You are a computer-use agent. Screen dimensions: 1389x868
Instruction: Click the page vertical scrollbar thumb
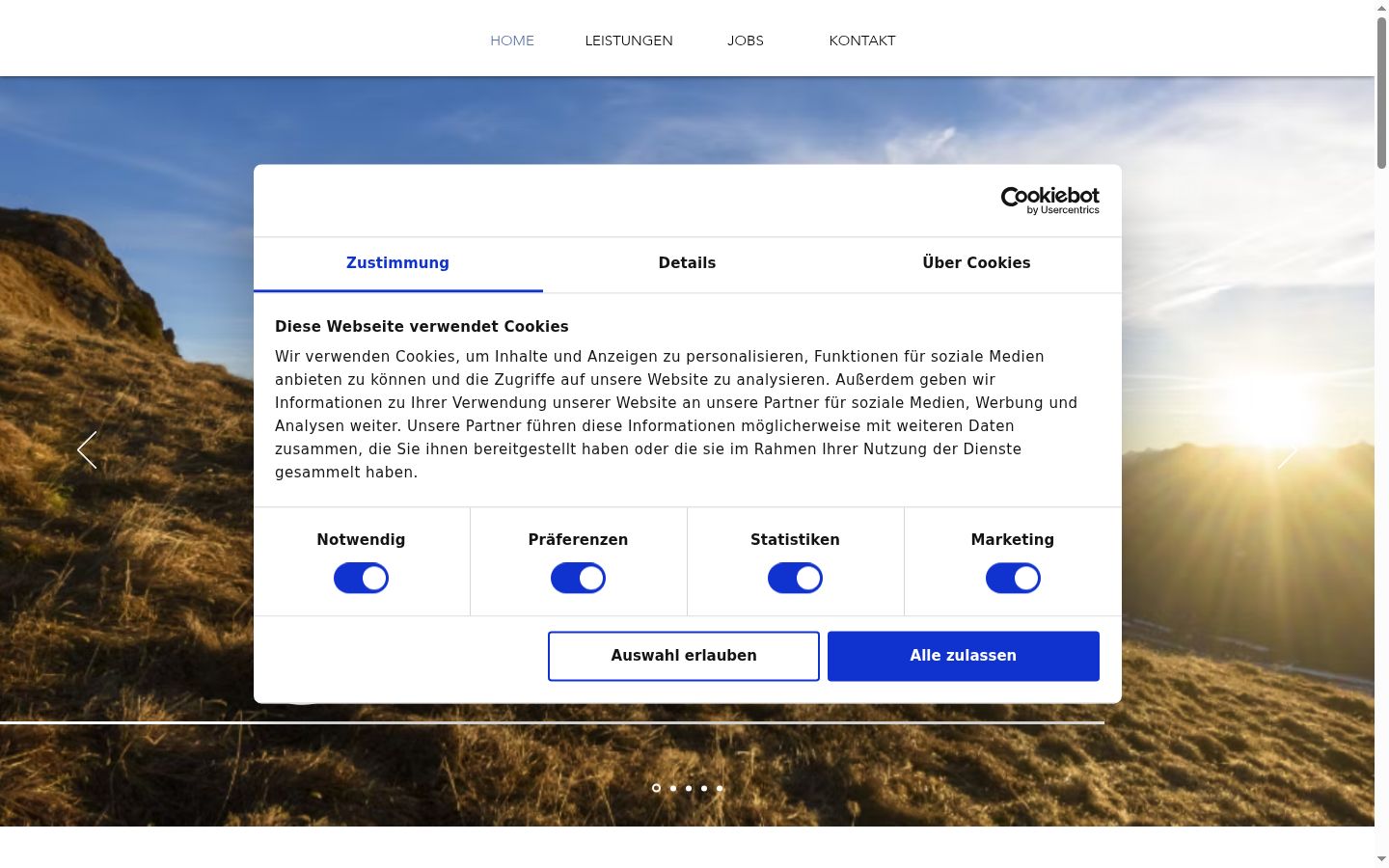tap(1381, 93)
